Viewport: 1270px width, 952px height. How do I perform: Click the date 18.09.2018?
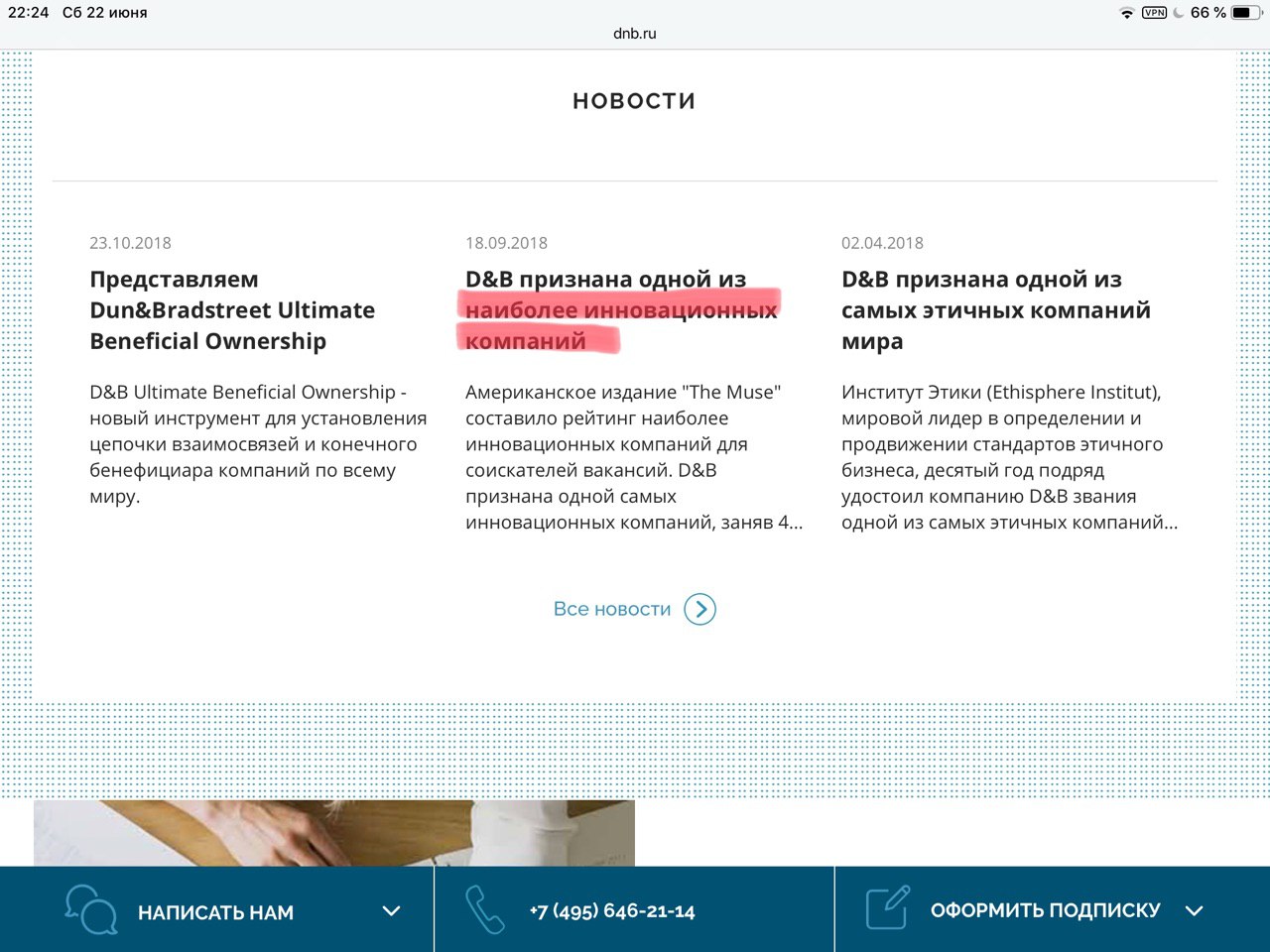pyautogui.click(x=506, y=243)
